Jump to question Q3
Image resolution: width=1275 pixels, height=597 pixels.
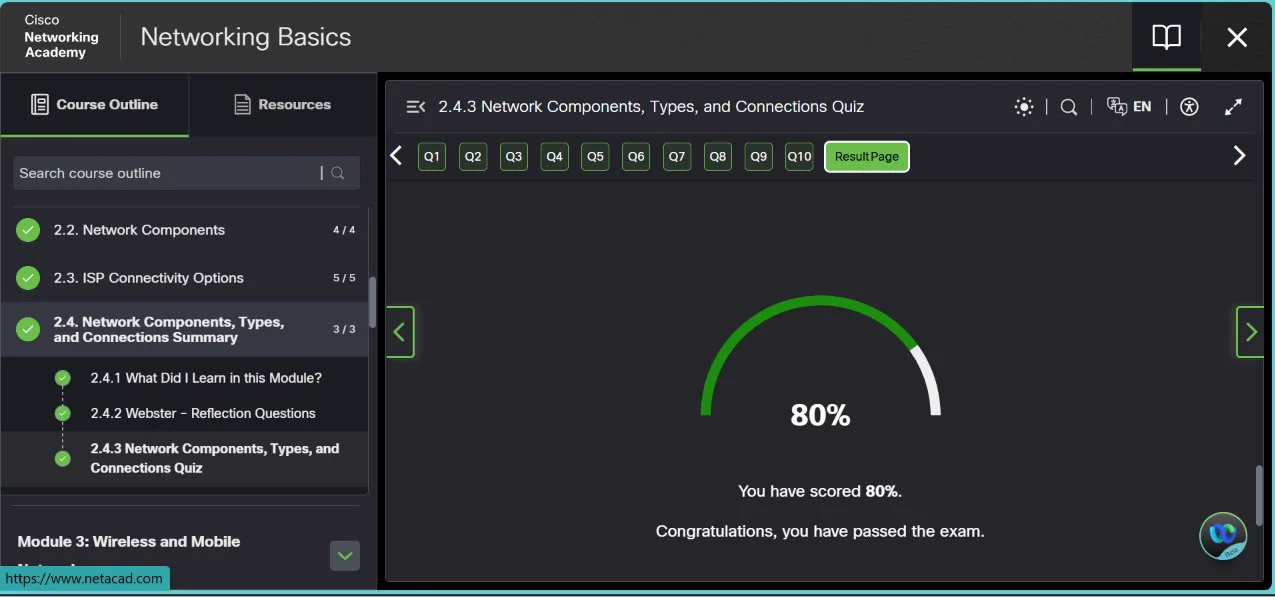(514, 157)
